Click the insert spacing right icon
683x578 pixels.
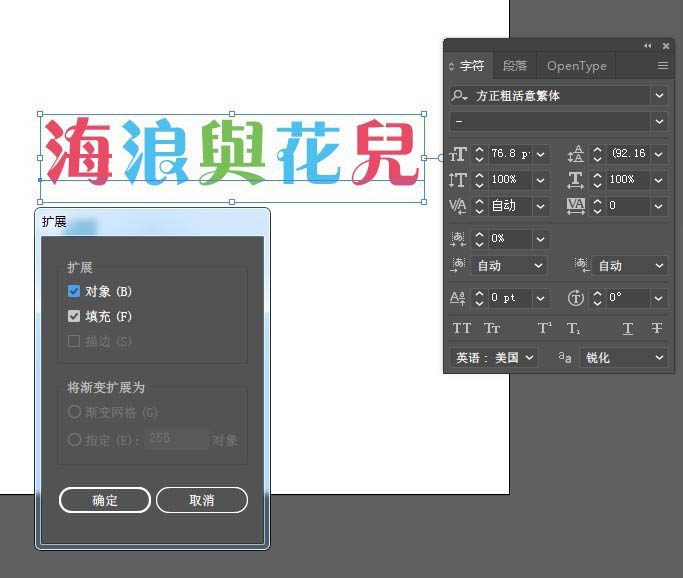pyautogui.click(x=581, y=265)
